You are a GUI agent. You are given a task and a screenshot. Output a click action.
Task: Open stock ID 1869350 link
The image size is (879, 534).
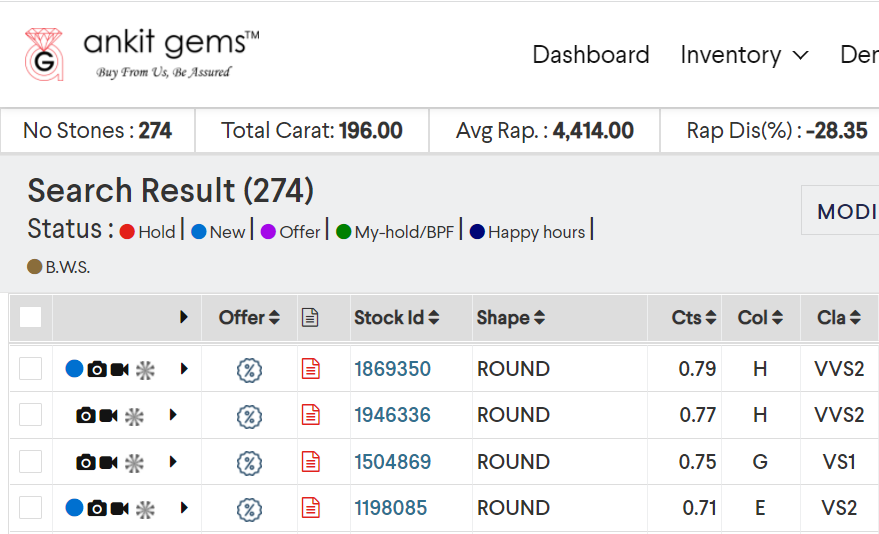click(392, 369)
